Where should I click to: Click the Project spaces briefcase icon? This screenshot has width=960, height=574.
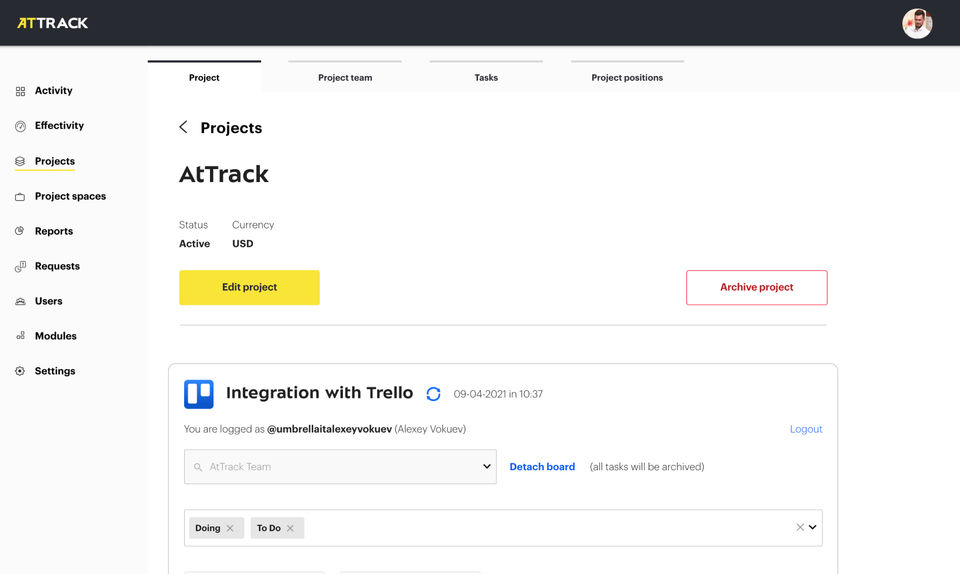20,196
